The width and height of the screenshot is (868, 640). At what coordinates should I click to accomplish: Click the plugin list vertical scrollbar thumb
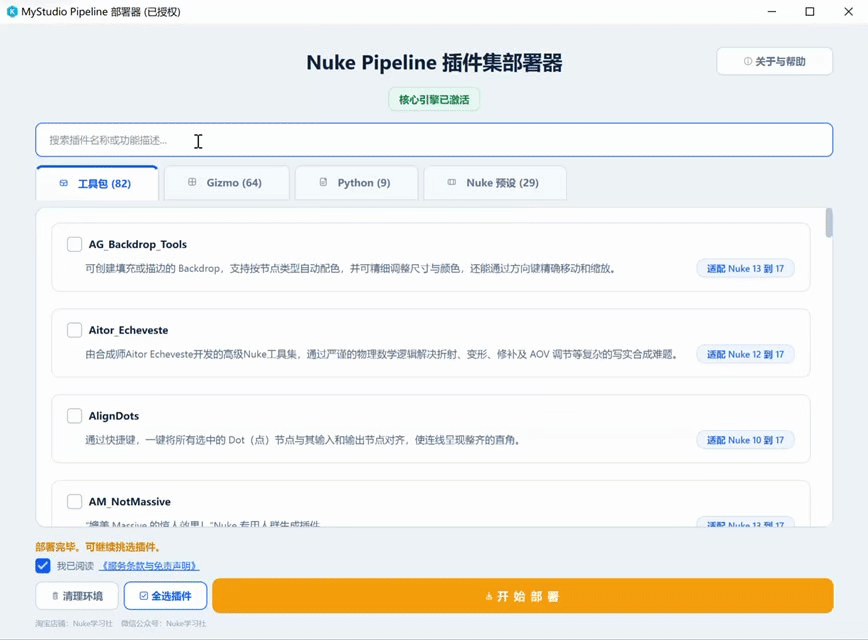pyautogui.click(x=829, y=223)
